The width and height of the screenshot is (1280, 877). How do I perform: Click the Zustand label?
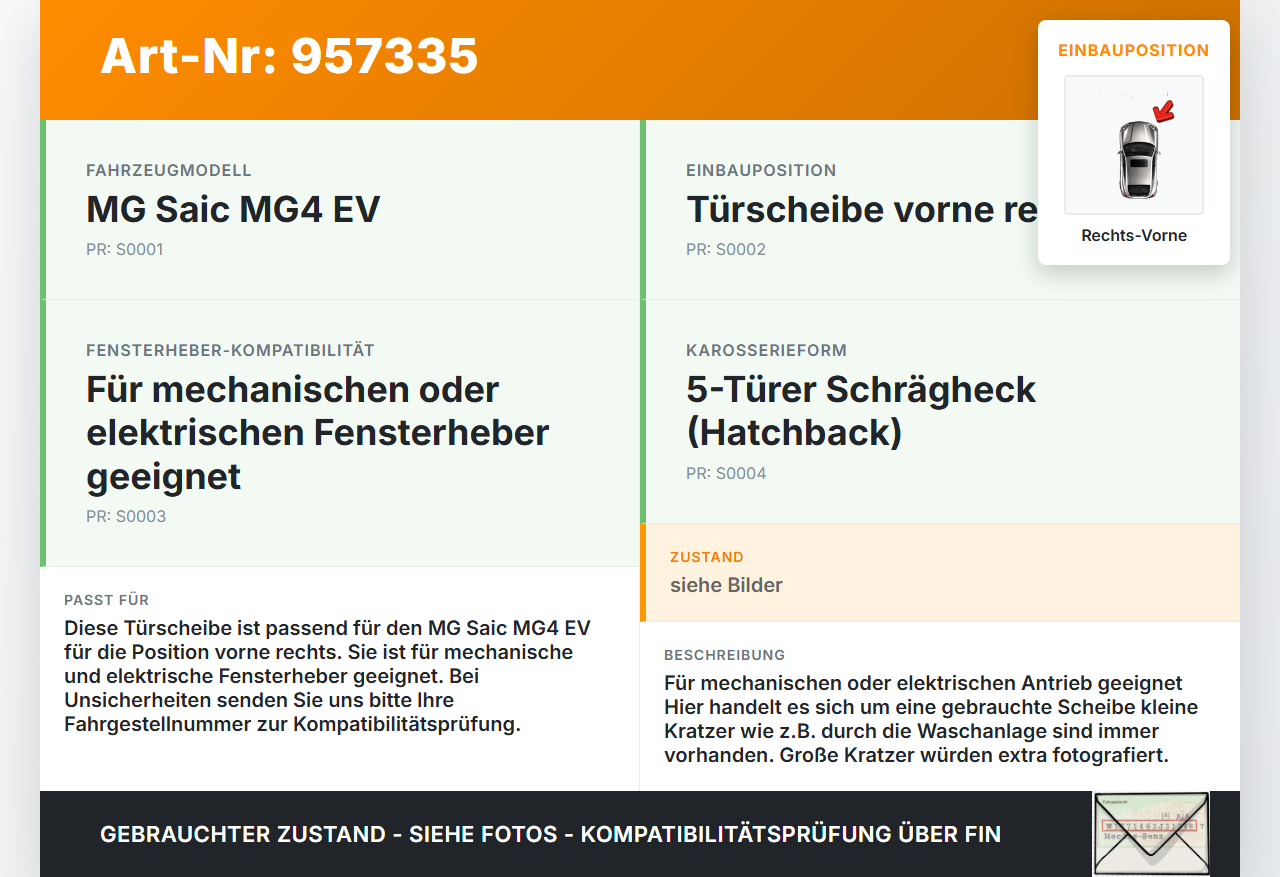click(707, 557)
